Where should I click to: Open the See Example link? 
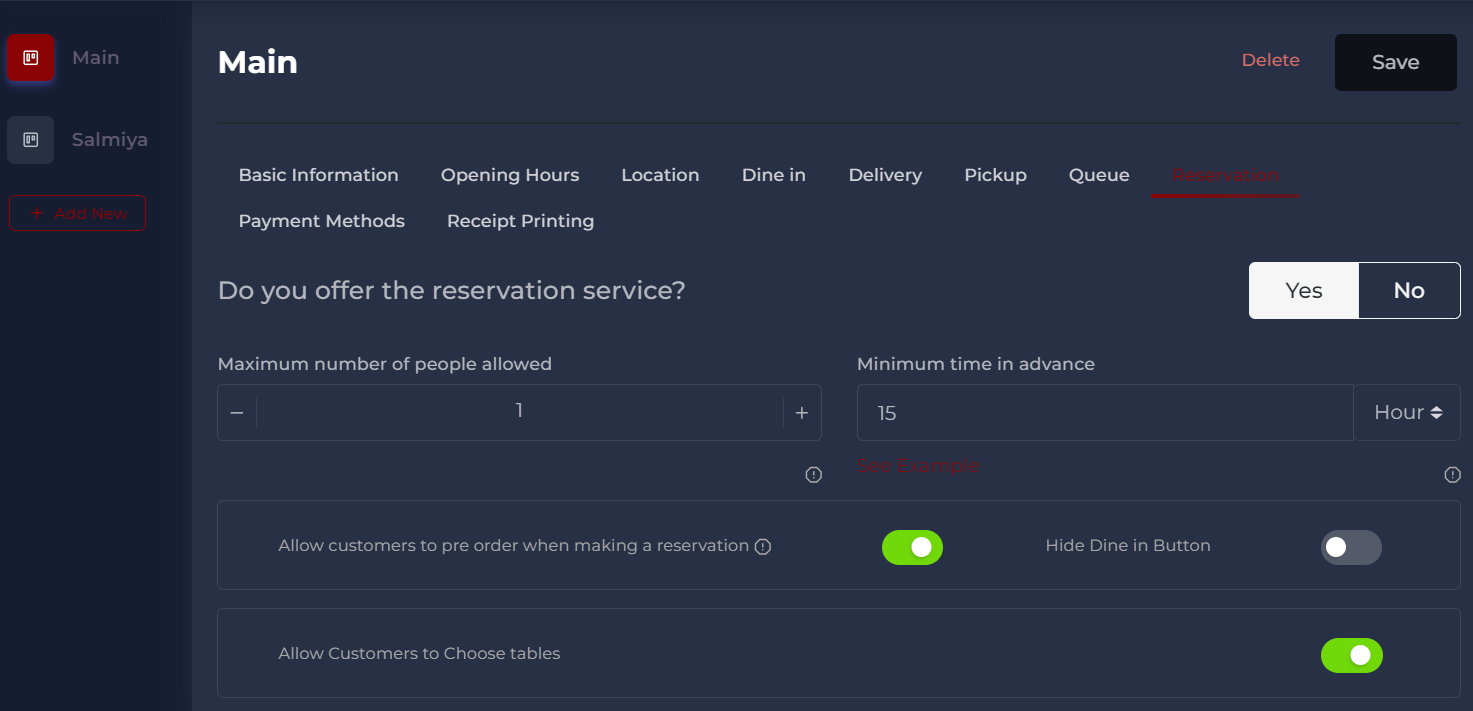(x=918, y=465)
